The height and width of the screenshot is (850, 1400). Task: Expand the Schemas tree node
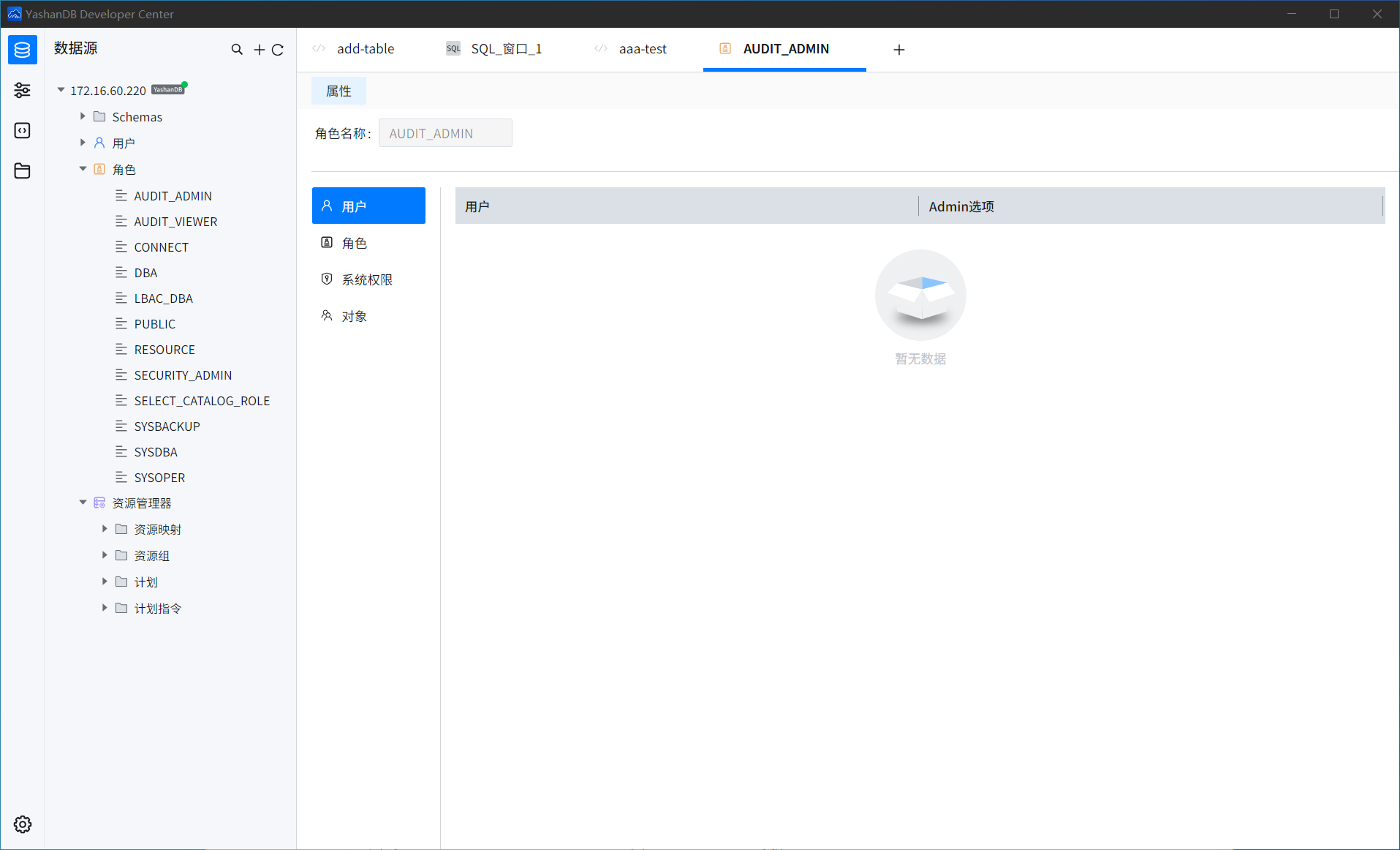pyautogui.click(x=83, y=116)
